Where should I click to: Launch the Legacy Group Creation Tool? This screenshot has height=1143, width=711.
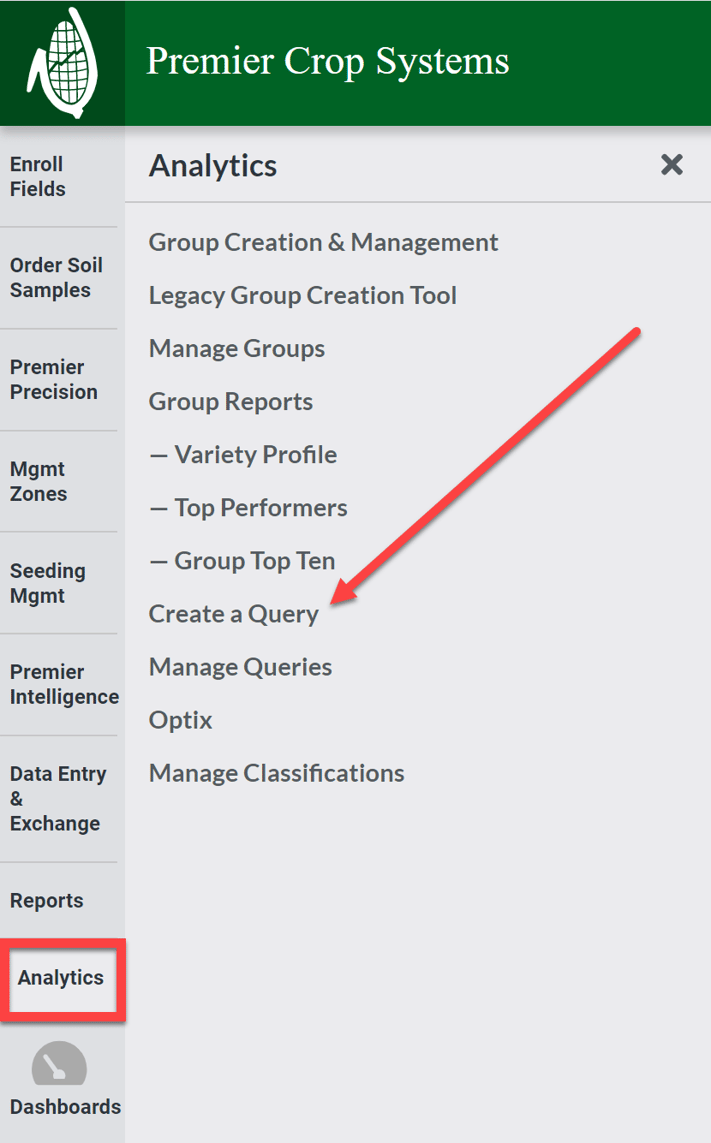pyautogui.click(x=302, y=295)
